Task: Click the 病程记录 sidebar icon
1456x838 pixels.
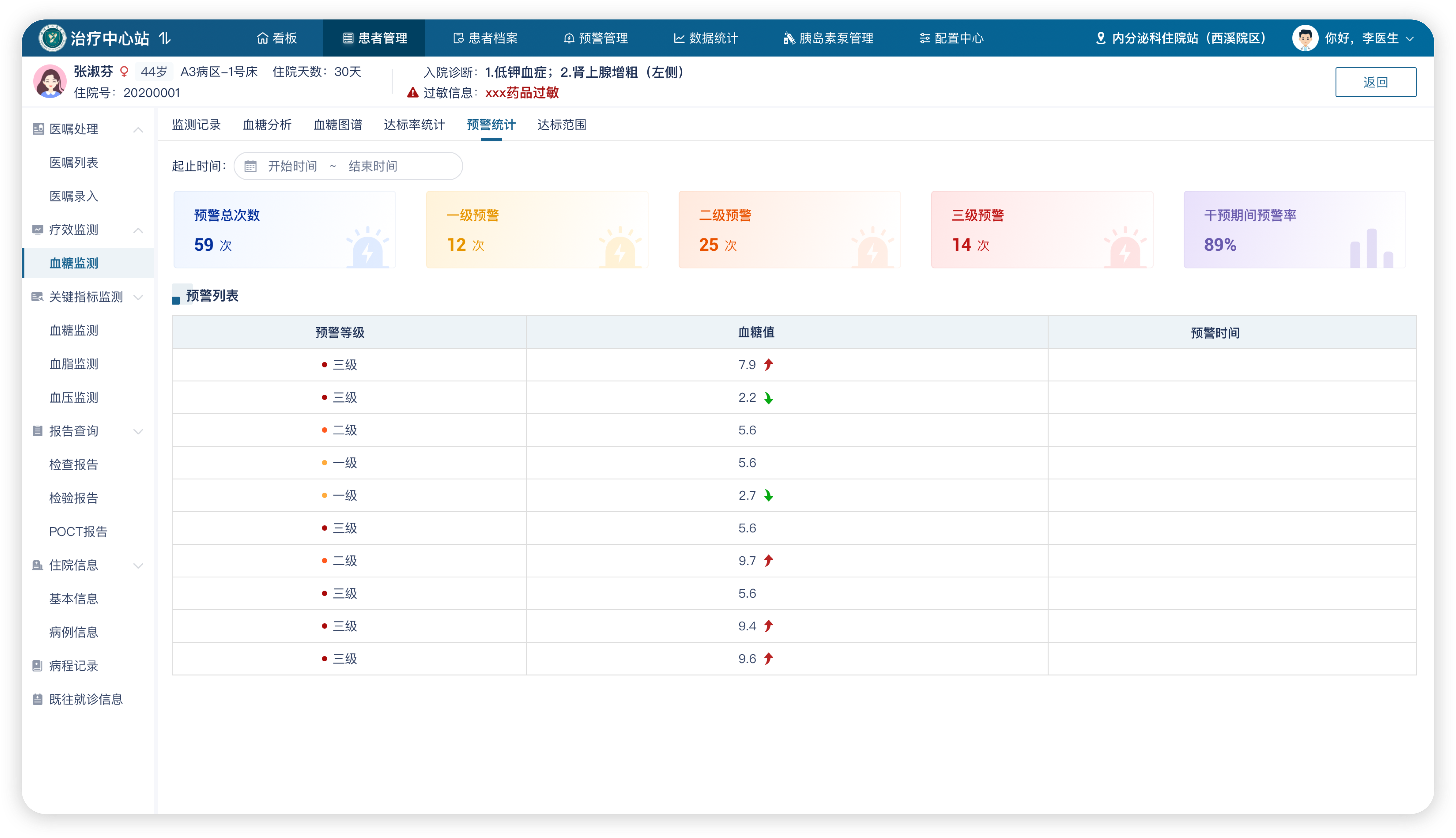Action: [38, 666]
